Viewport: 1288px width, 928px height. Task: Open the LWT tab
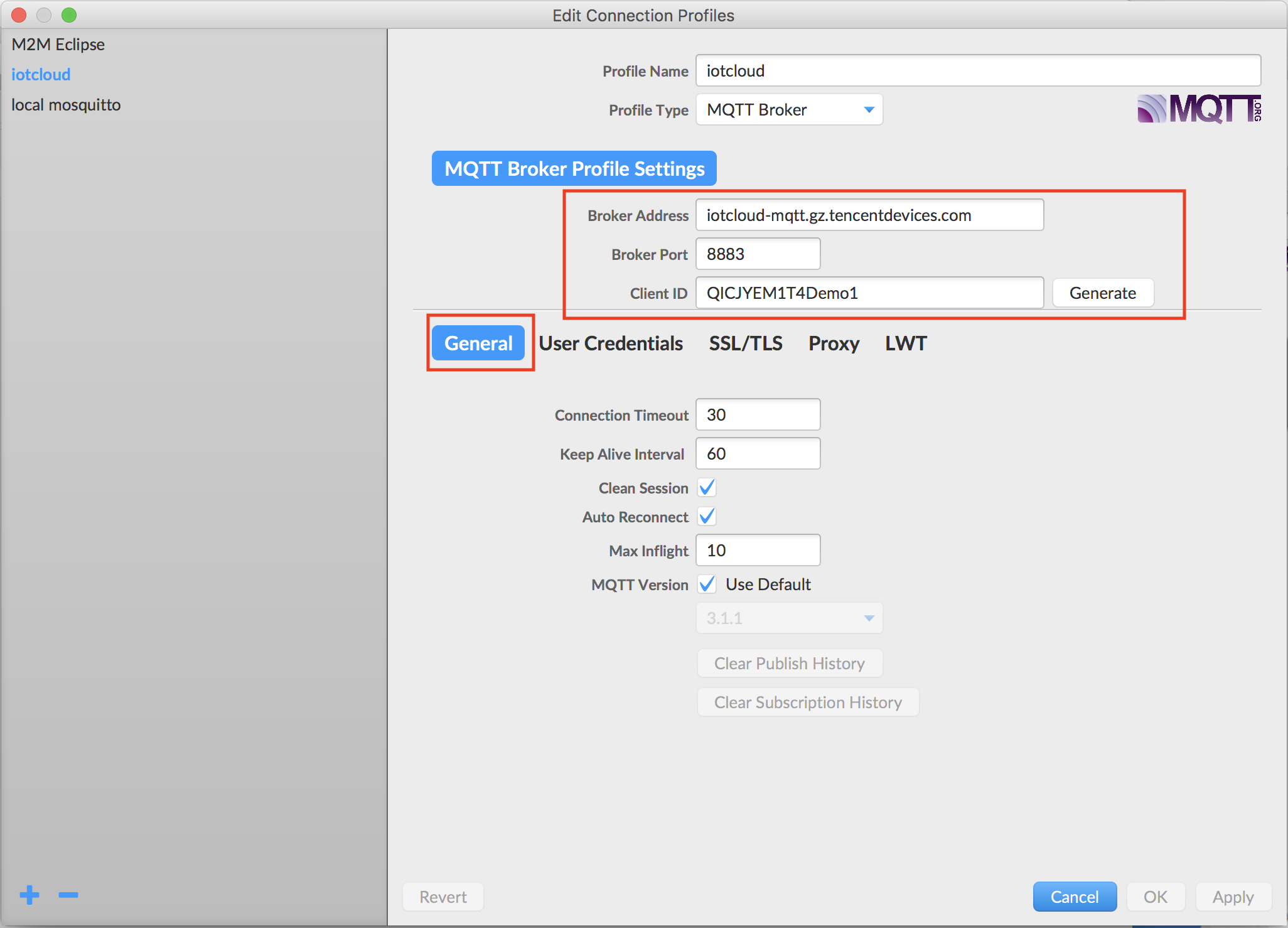point(906,343)
